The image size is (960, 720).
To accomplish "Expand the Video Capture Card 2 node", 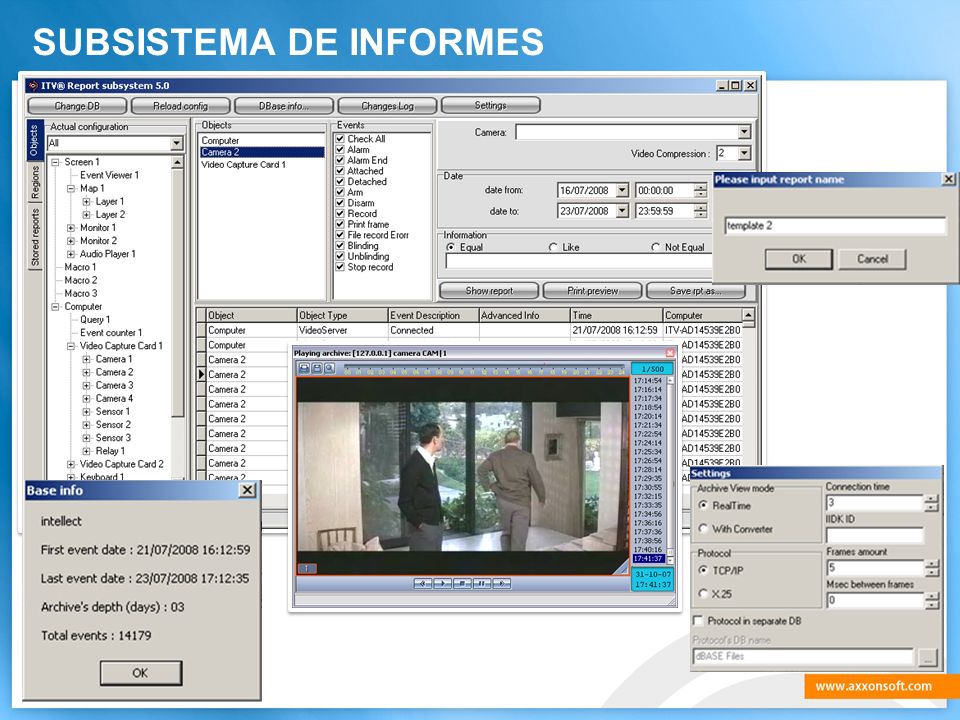I will pyautogui.click(x=71, y=465).
